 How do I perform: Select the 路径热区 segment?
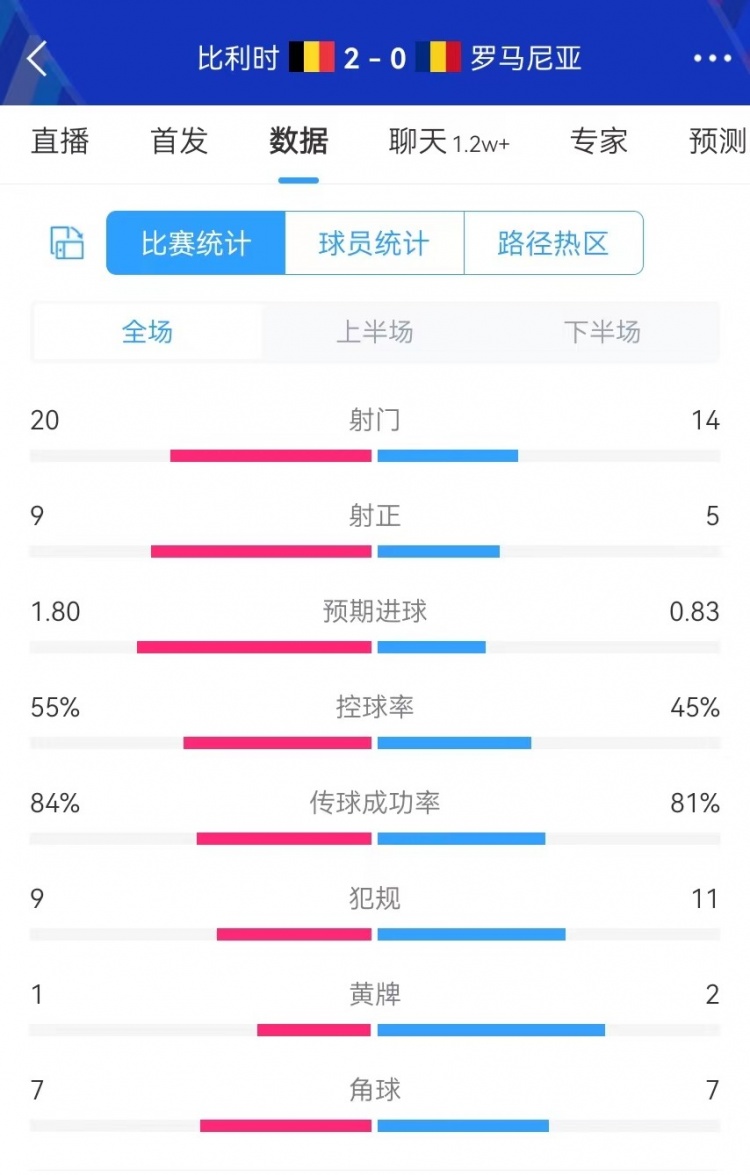(x=554, y=243)
